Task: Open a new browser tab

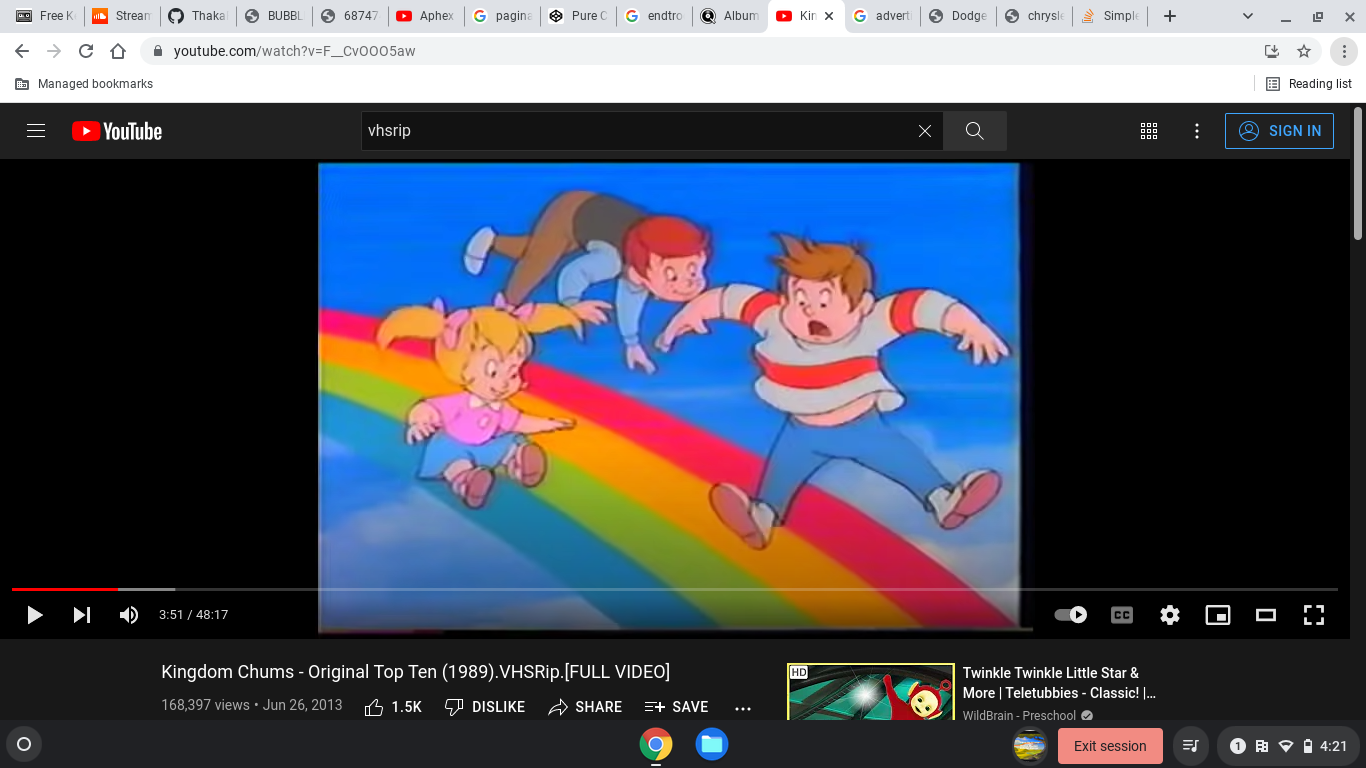Action: [x=1170, y=16]
